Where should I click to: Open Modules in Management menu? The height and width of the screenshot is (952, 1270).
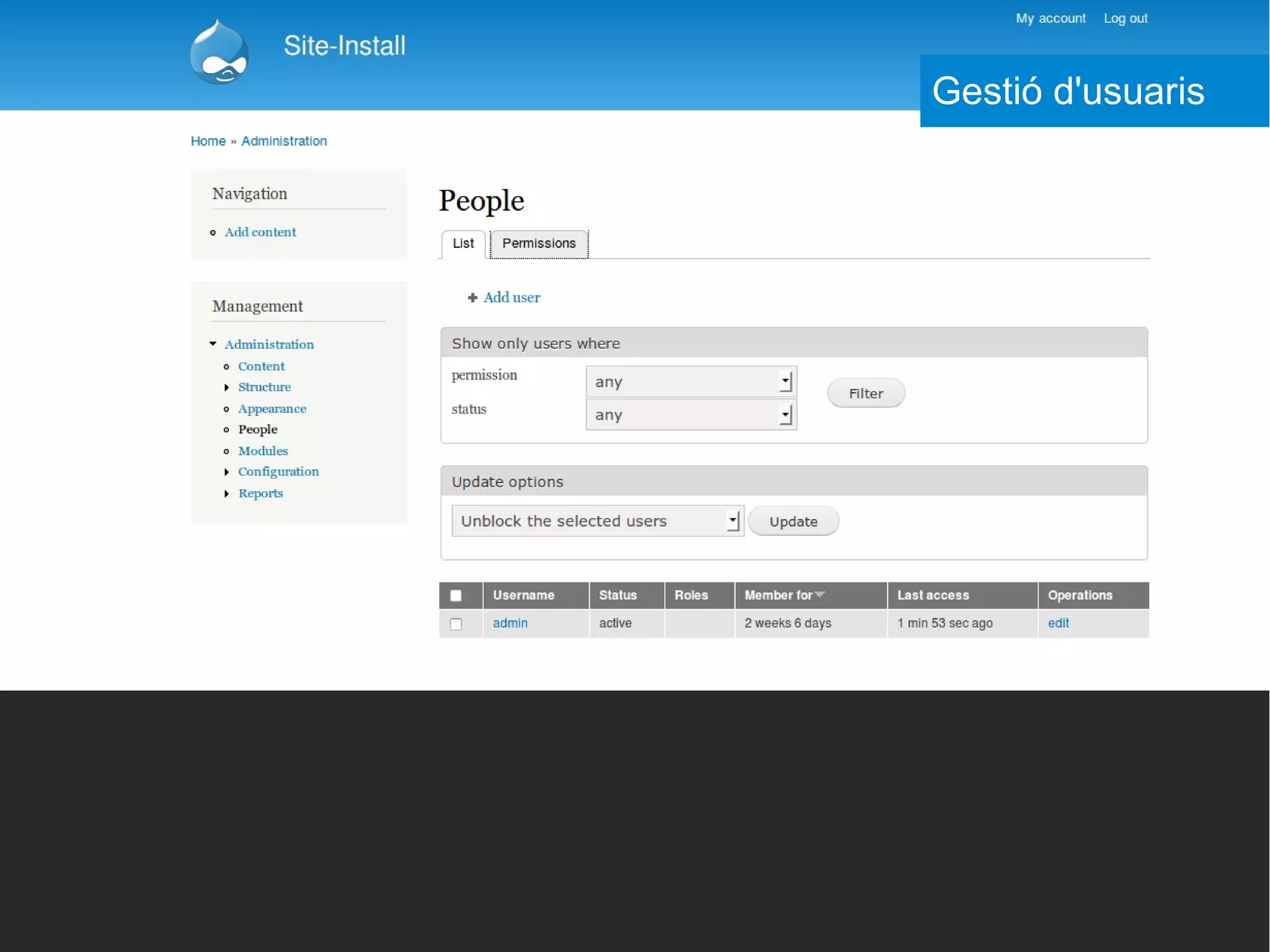(x=263, y=451)
